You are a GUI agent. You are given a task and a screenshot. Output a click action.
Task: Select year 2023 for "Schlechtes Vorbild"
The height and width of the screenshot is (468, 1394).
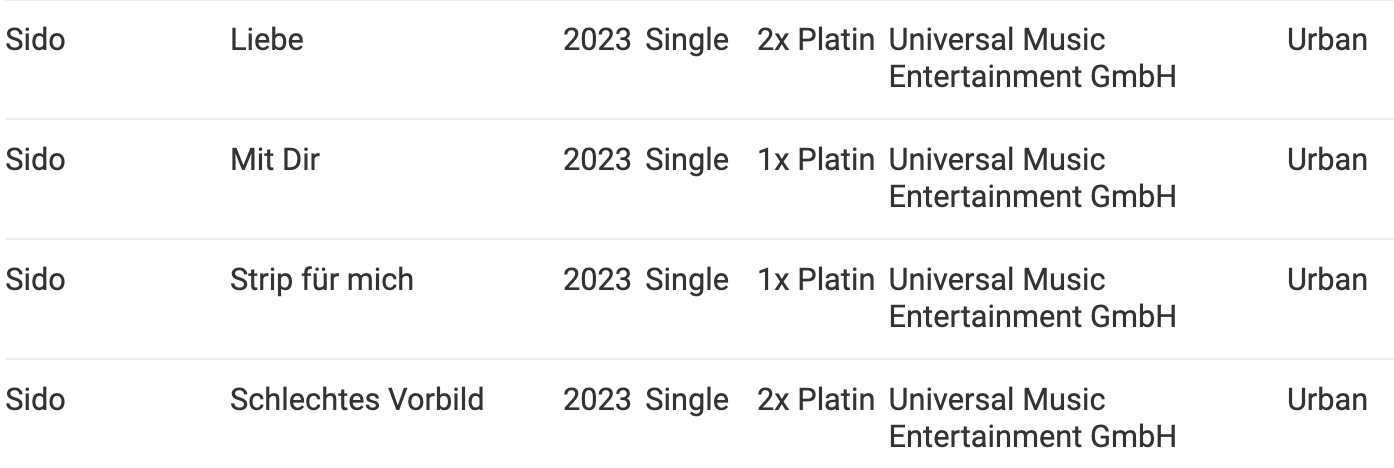(597, 400)
